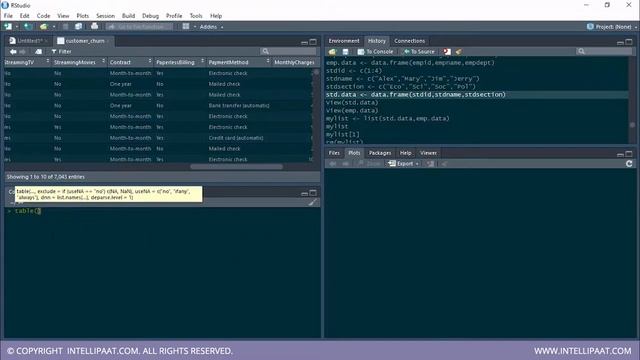Click the 'Bank transfer (automatic)' cell
The image size is (640, 360).
(239, 105)
